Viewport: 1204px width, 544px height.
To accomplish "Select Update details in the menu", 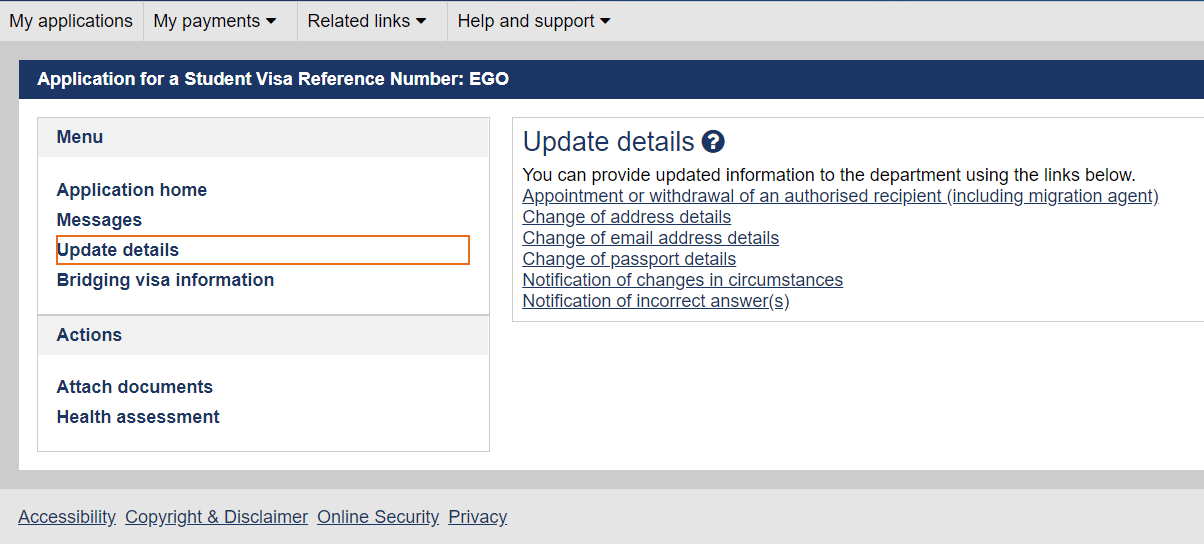I will click(118, 250).
